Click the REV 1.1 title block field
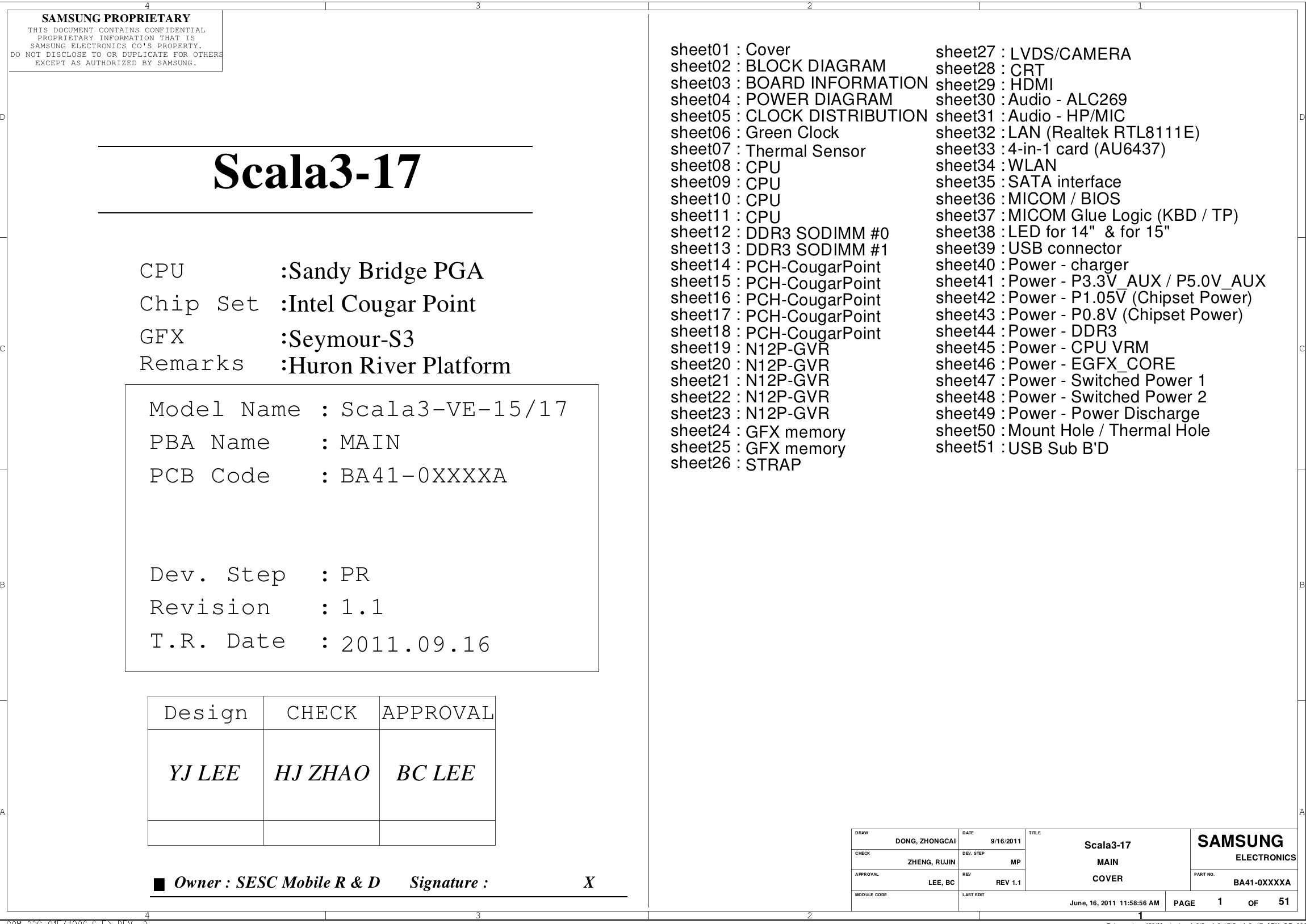Viewport: 1306px width, 924px height. coord(1008,883)
